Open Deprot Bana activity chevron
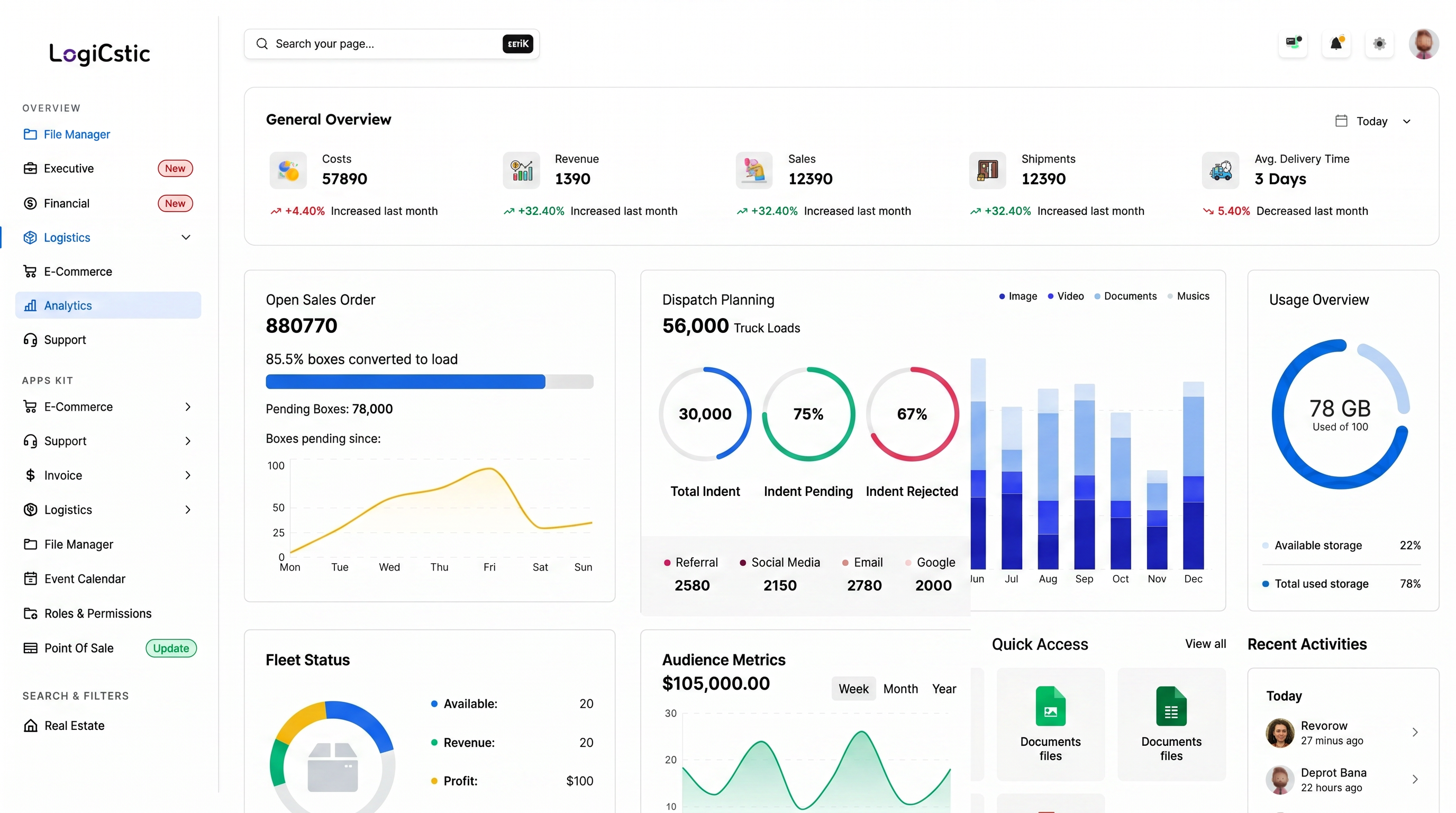 (1415, 779)
